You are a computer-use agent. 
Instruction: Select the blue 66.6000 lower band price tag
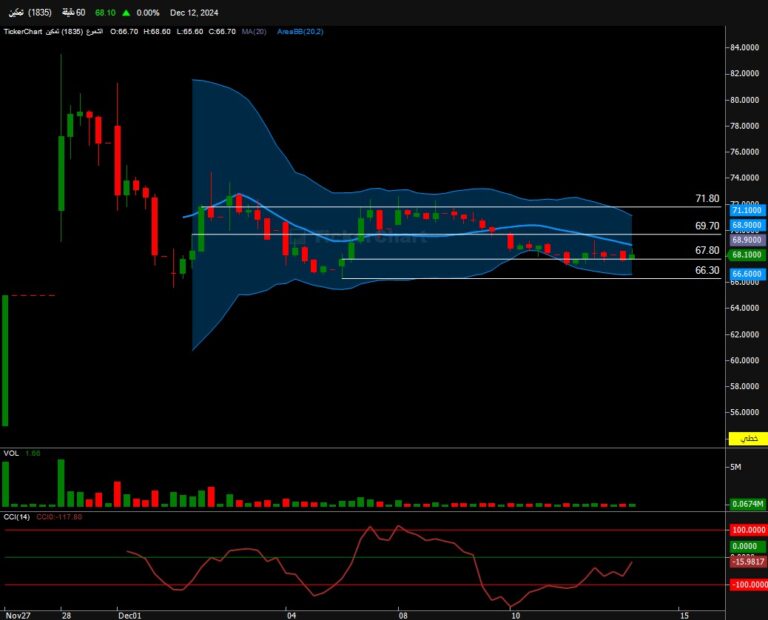coord(747,285)
